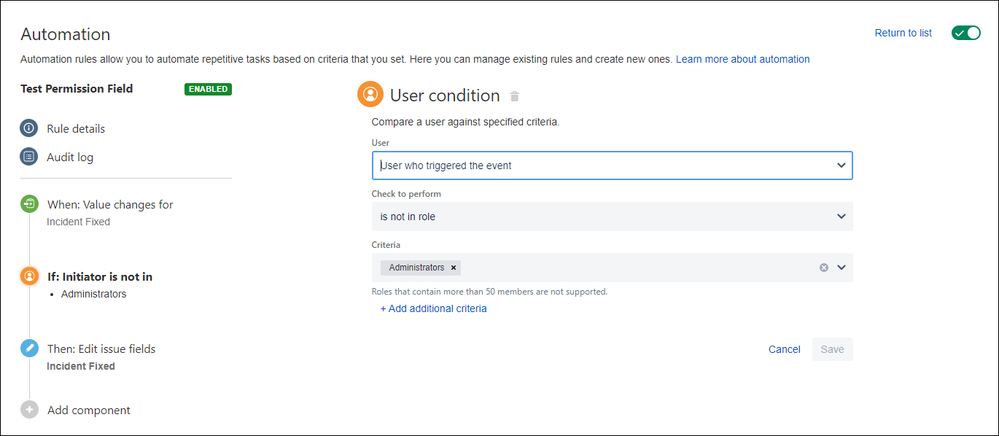Clear all criteria with the circled x icon
The height and width of the screenshot is (436, 999).
pos(824,268)
